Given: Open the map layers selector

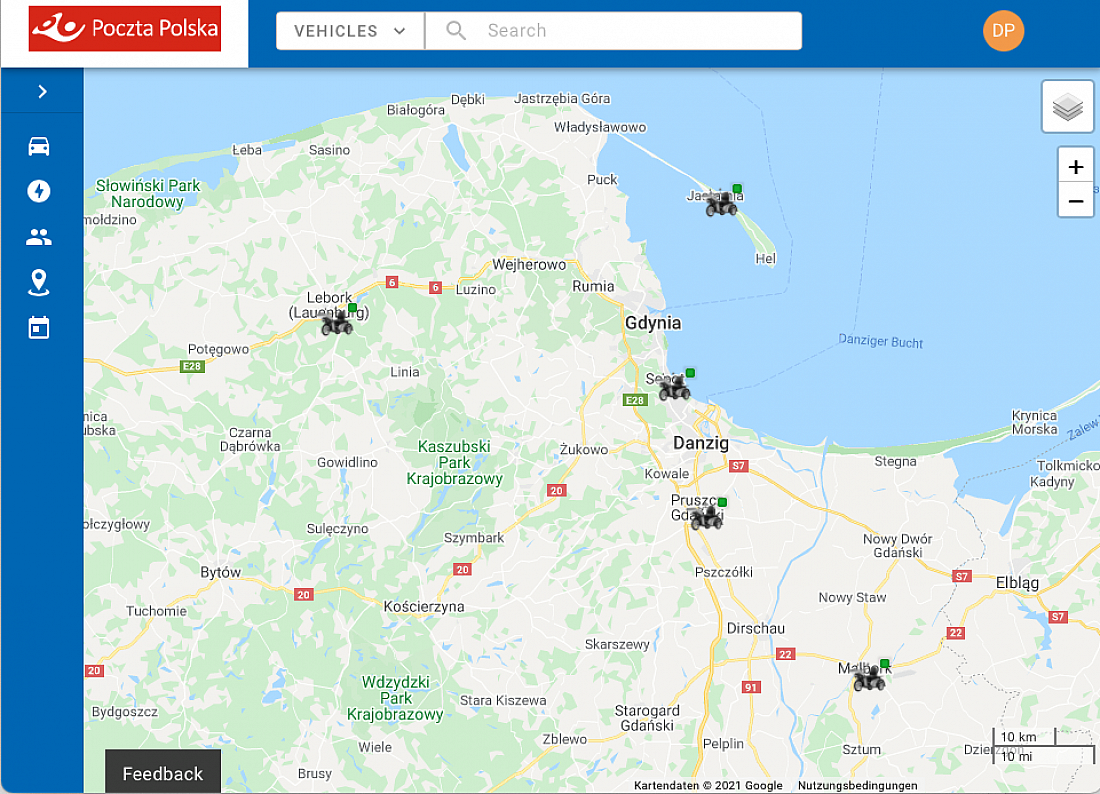Looking at the screenshot, I should coord(1067,107).
